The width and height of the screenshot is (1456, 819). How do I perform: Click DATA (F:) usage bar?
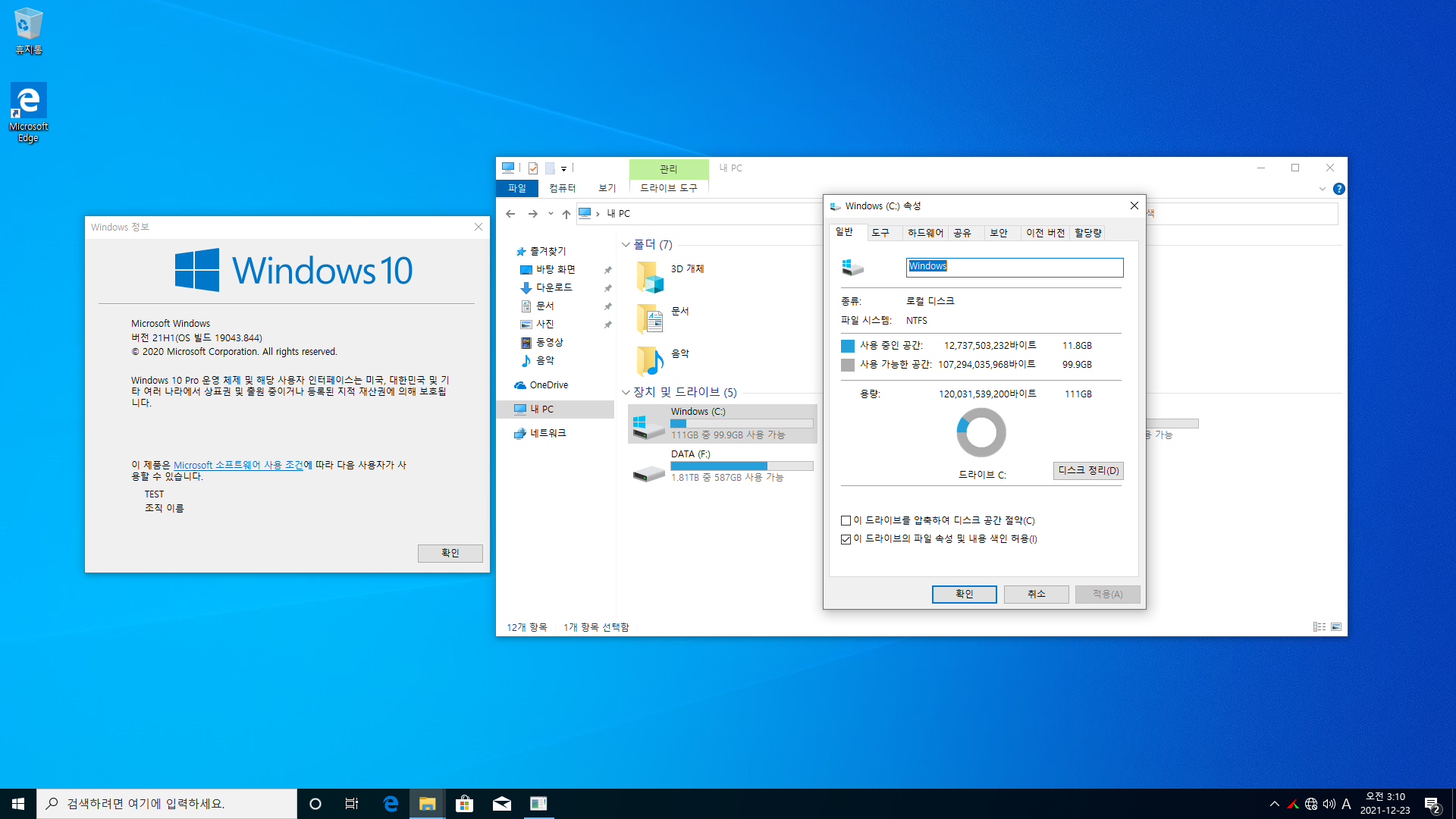tap(742, 466)
